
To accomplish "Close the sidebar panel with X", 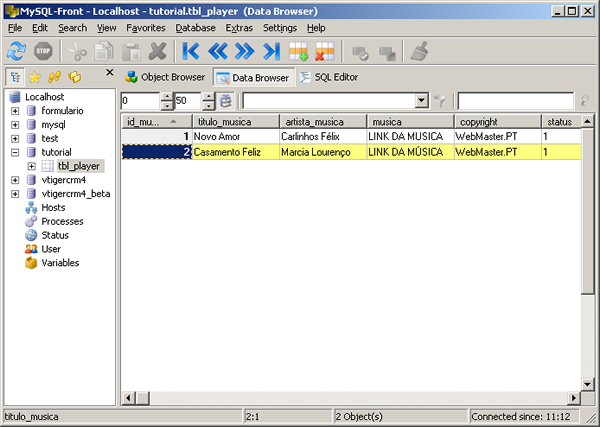I will 110,72.
